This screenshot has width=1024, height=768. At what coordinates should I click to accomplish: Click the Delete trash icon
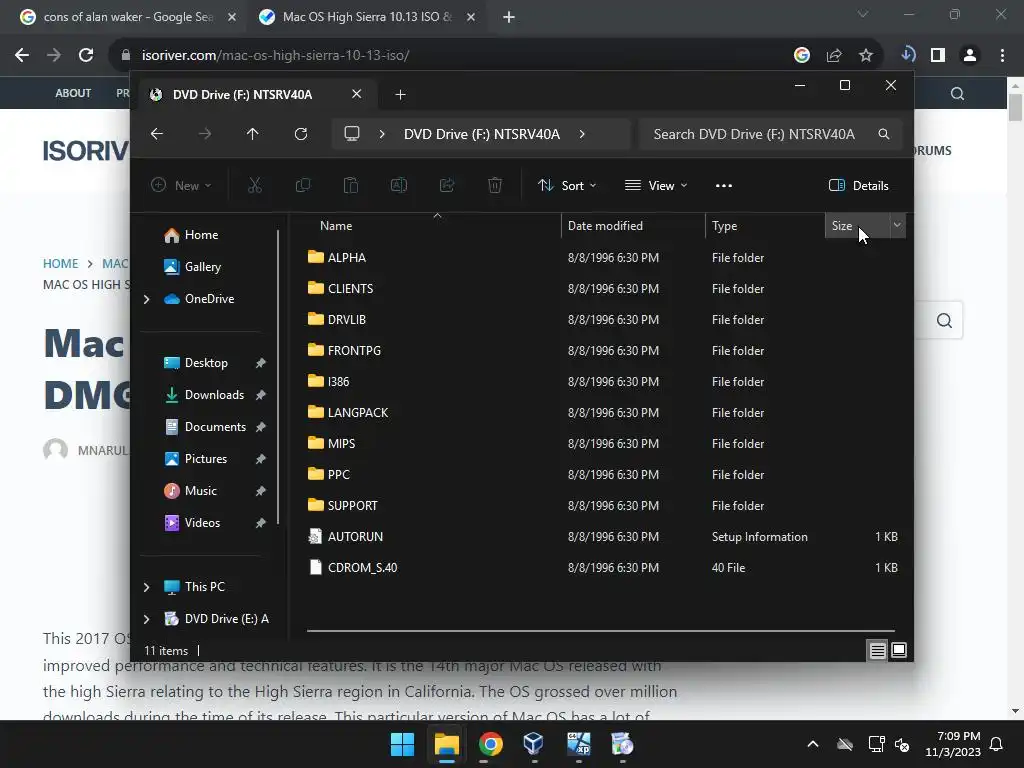(495, 185)
